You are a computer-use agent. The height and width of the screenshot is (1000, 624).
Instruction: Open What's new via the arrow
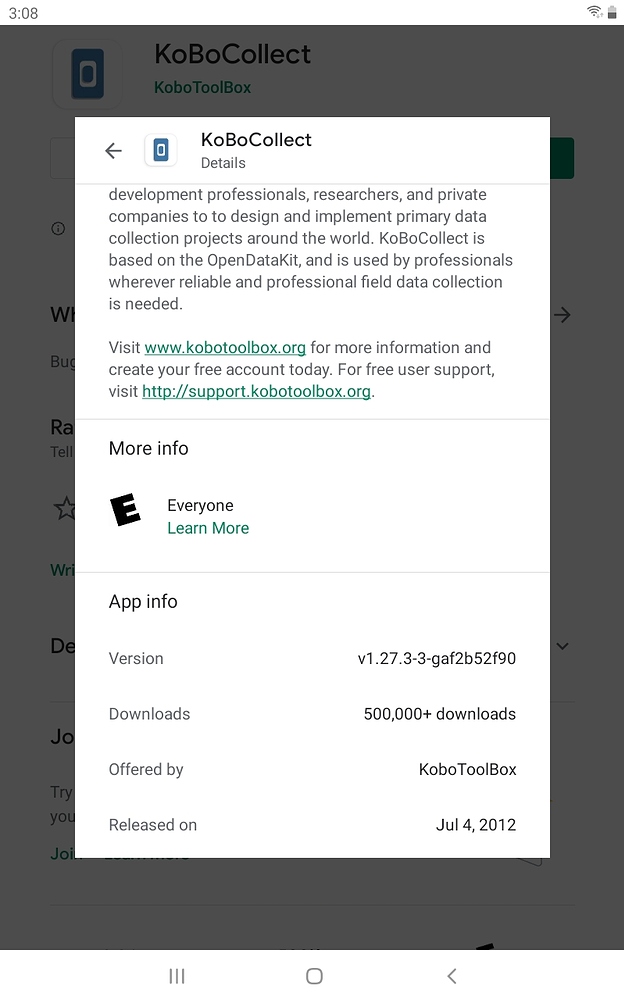(562, 315)
